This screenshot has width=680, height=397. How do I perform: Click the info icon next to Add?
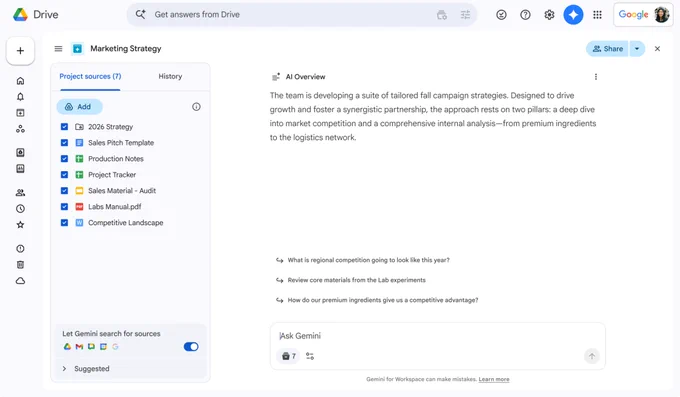(x=196, y=107)
